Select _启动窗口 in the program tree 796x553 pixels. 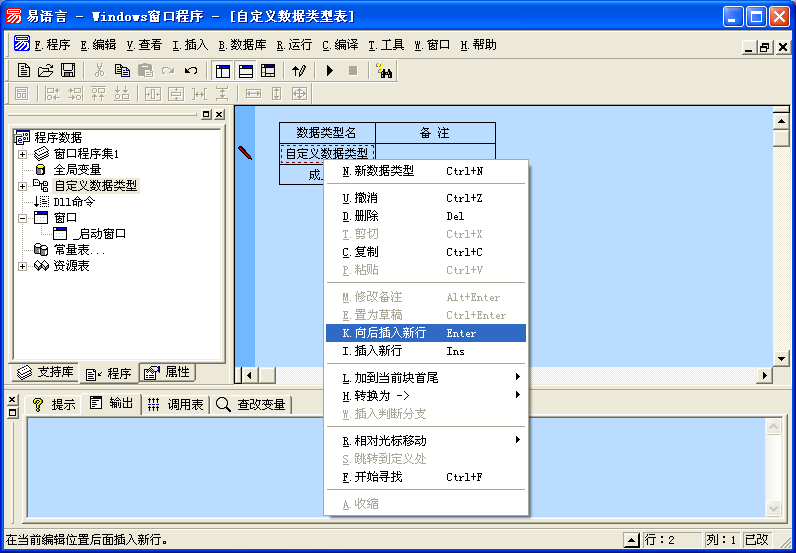pyautogui.click(x=98, y=234)
